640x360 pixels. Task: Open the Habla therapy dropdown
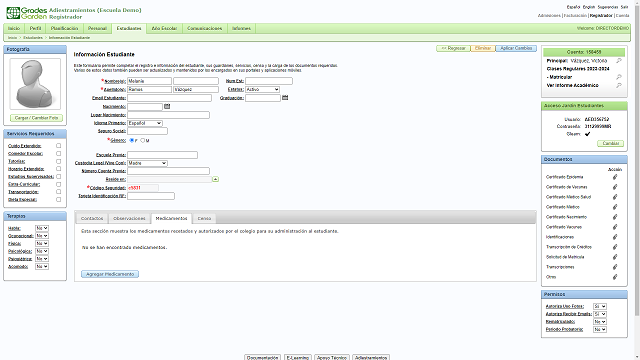point(42,228)
